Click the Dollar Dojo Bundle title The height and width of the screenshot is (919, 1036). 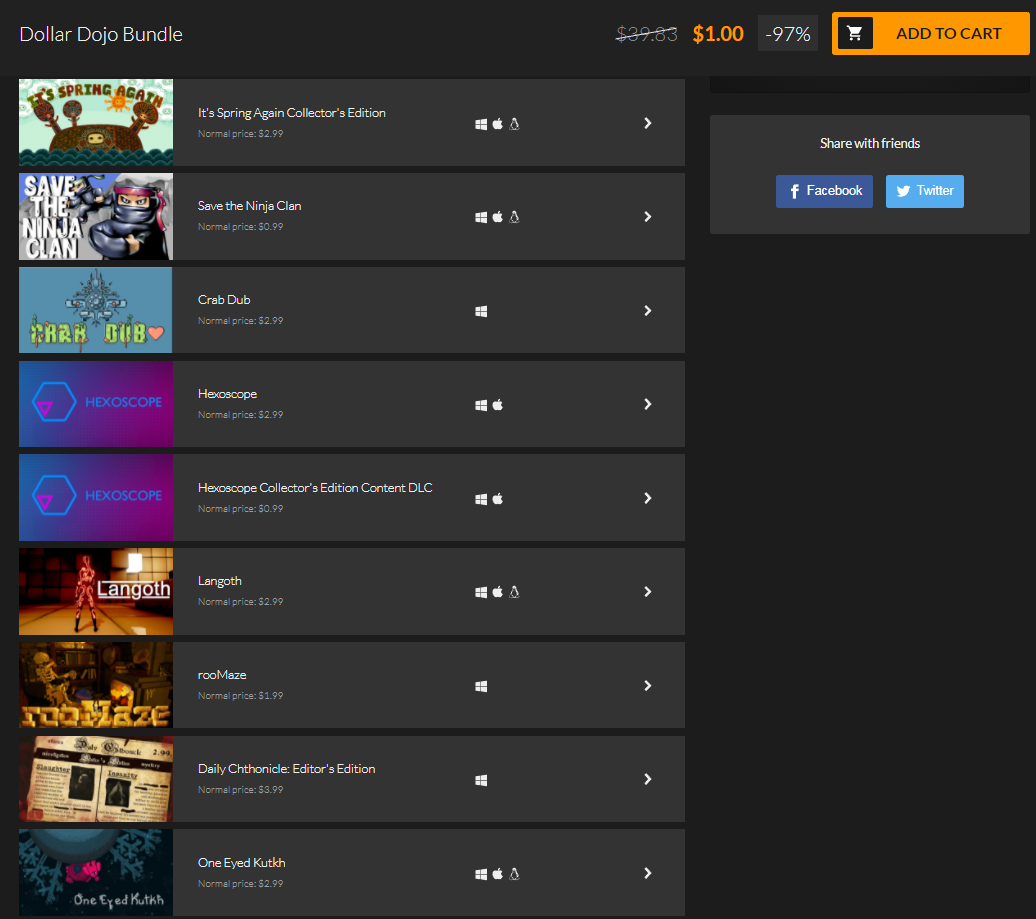tap(101, 34)
